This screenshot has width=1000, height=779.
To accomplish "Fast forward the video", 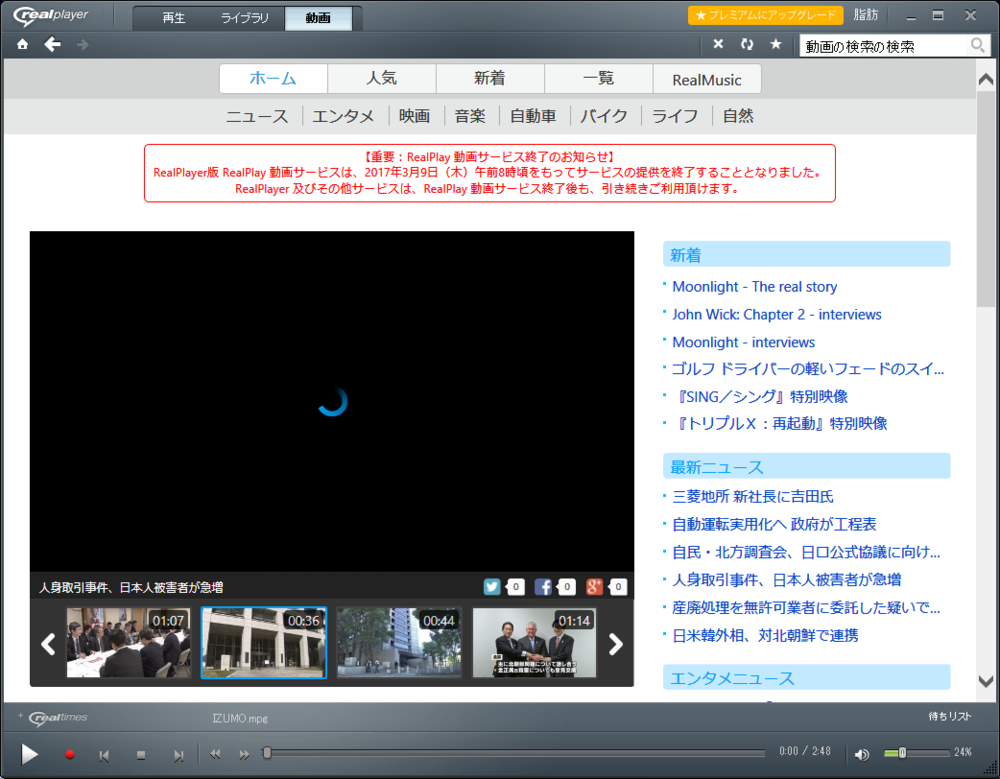I will tap(244, 754).
